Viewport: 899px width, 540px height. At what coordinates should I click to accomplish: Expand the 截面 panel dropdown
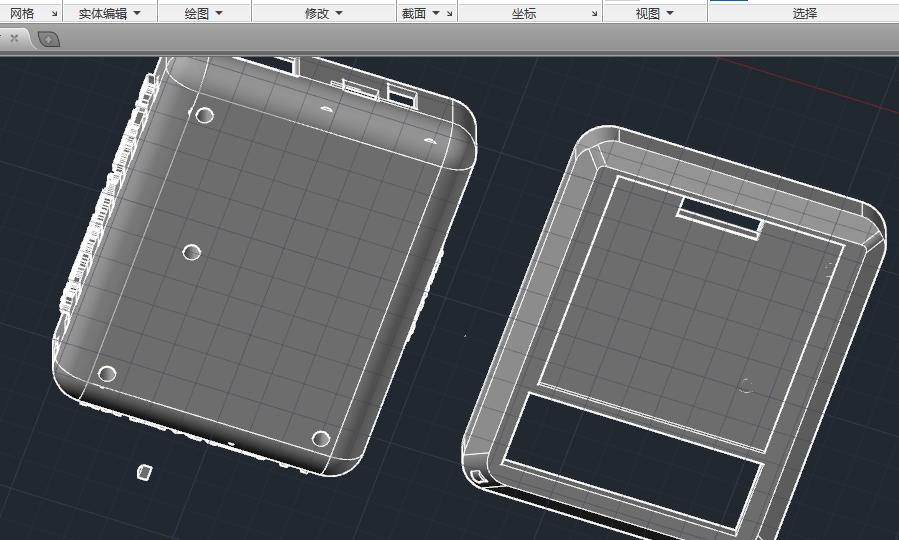point(436,13)
